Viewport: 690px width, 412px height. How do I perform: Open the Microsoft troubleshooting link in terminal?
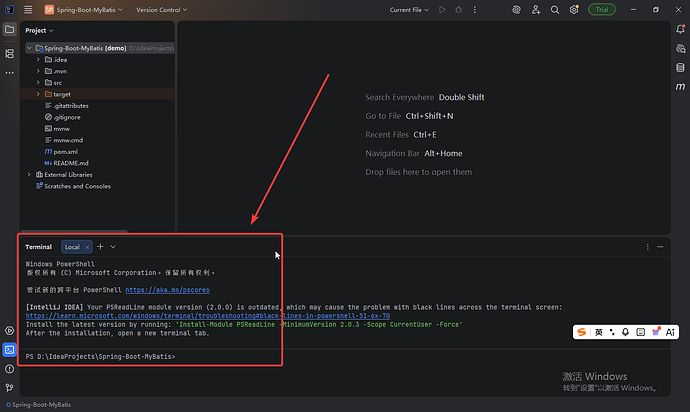[x=208, y=316]
